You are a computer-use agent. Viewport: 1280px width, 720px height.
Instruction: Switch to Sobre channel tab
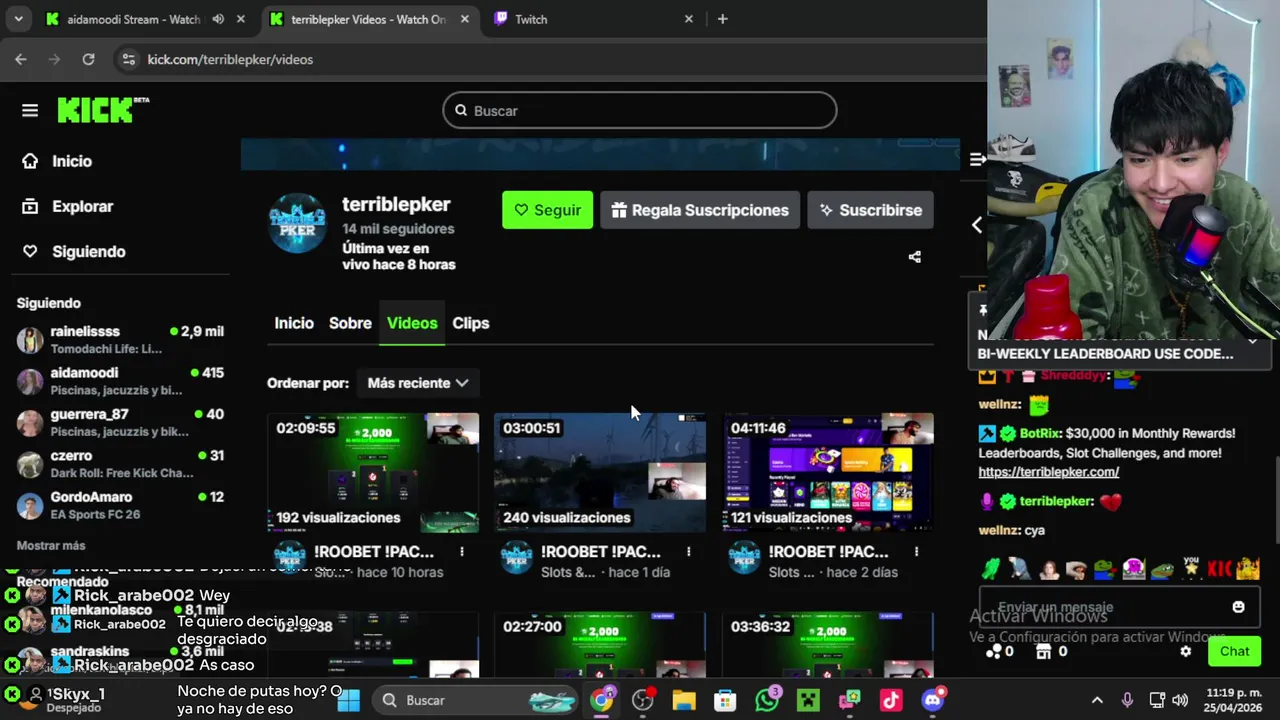click(x=350, y=323)
